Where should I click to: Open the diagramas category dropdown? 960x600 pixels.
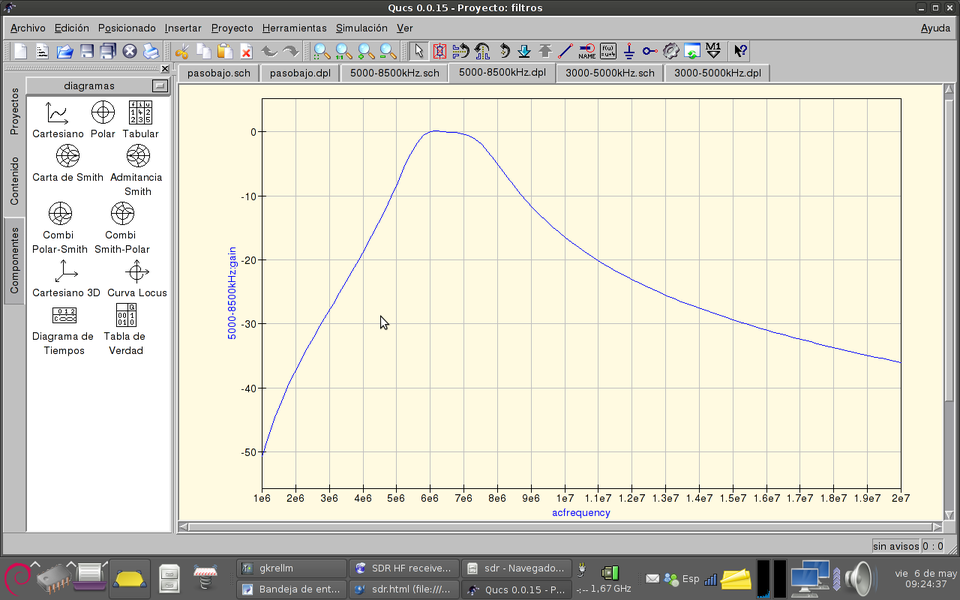click(159, 86)
